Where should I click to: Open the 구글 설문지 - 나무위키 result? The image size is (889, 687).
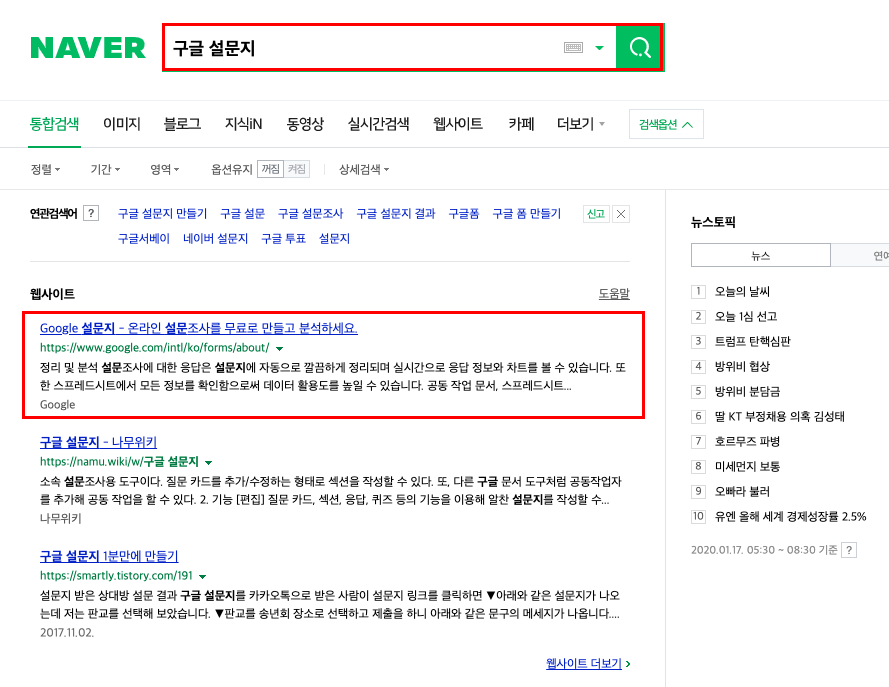[x=98, y=442]
